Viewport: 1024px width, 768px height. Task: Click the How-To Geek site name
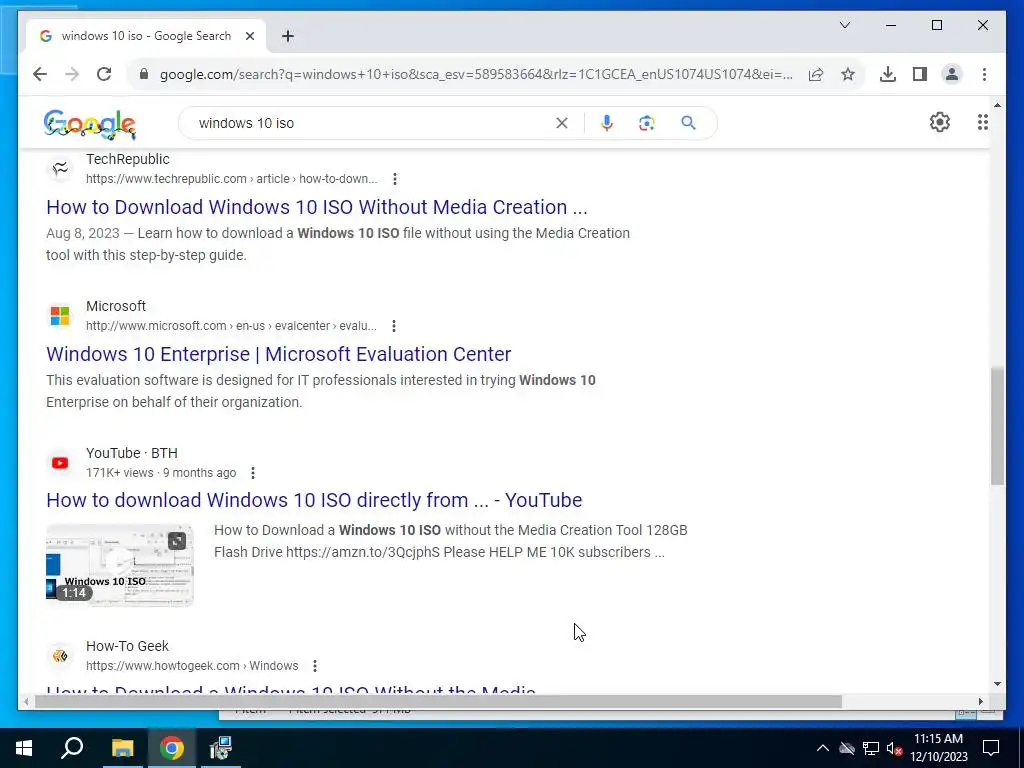pos(127,646)
